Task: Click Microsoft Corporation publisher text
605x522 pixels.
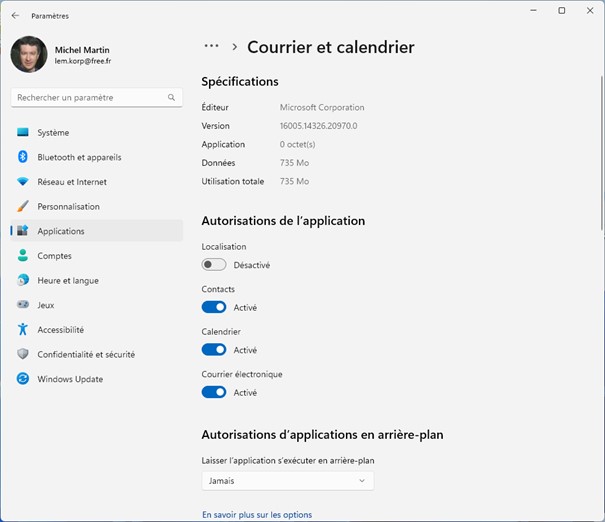Action: 322,107
